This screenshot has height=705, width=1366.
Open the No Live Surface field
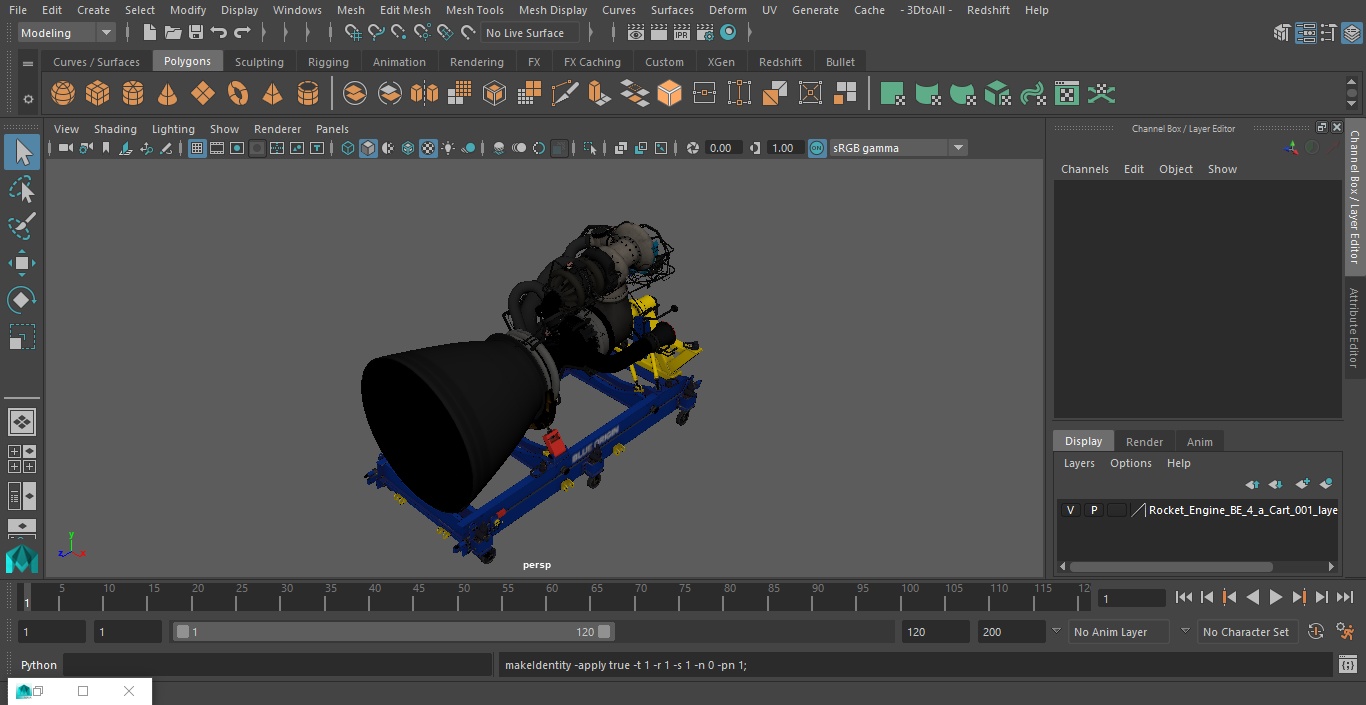[530, 33]
